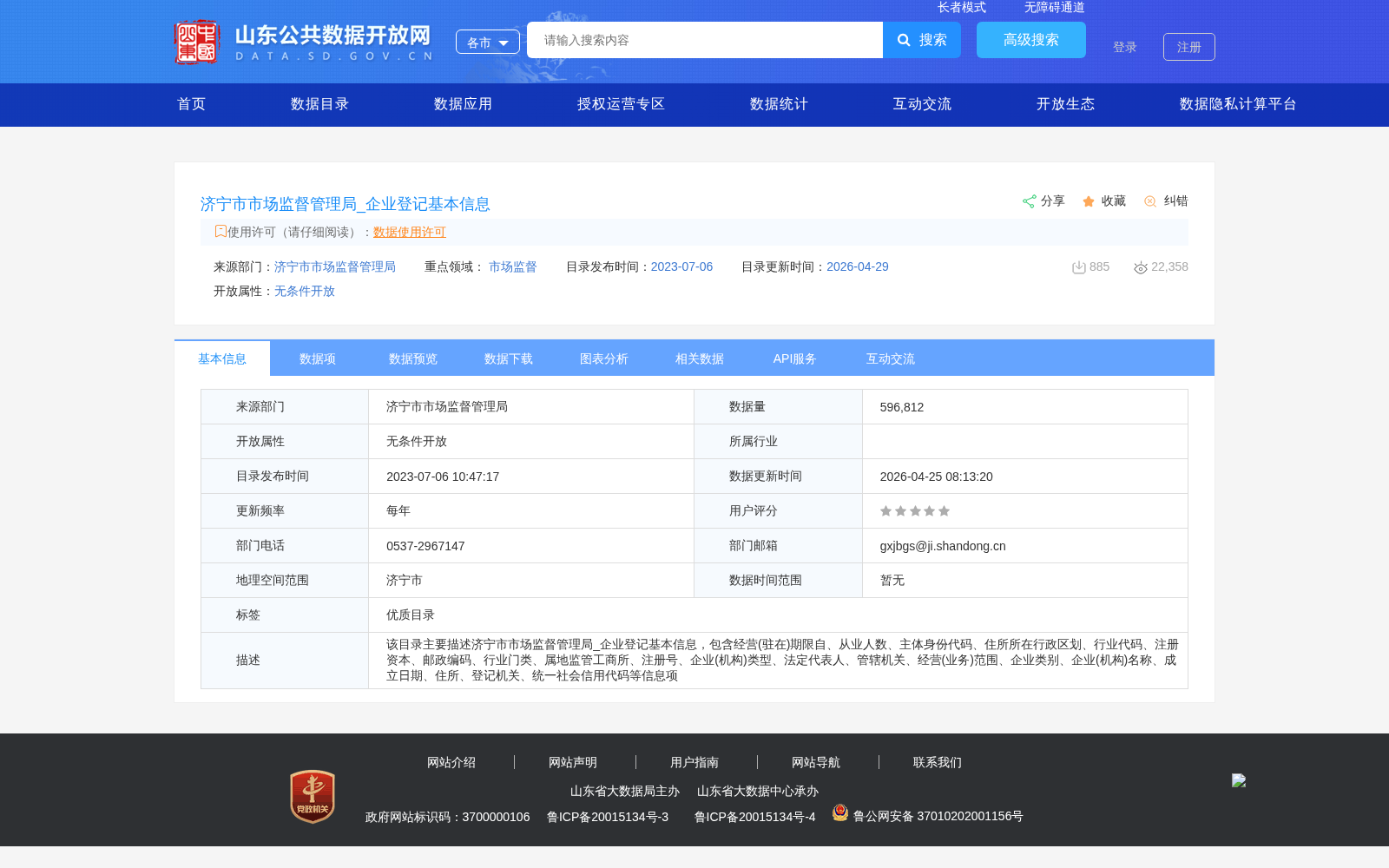Switch to the API服务 tab
Screen dimensions: 1389x868
click(795, 358)
